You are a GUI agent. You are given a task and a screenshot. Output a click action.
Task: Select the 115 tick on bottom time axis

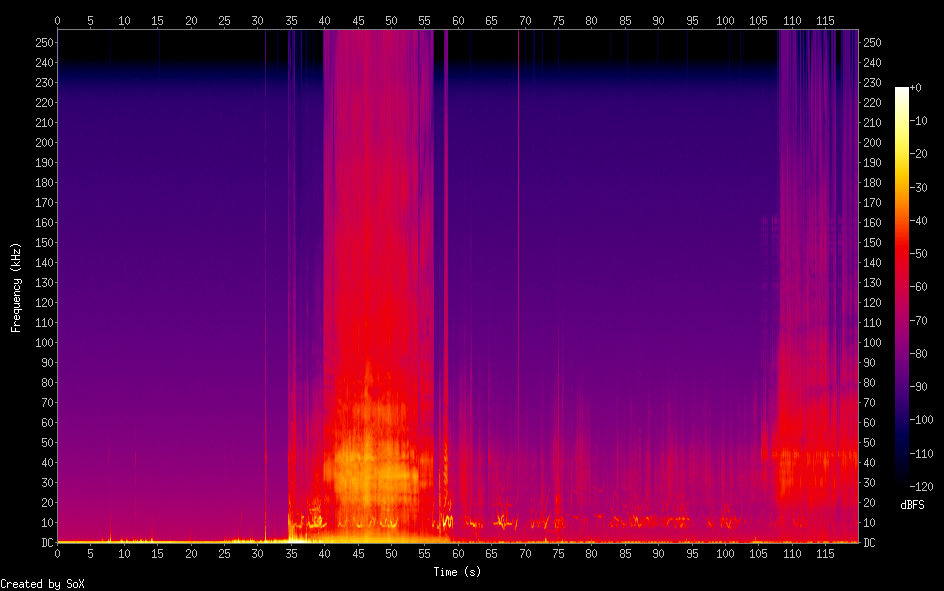pos(825,553)
